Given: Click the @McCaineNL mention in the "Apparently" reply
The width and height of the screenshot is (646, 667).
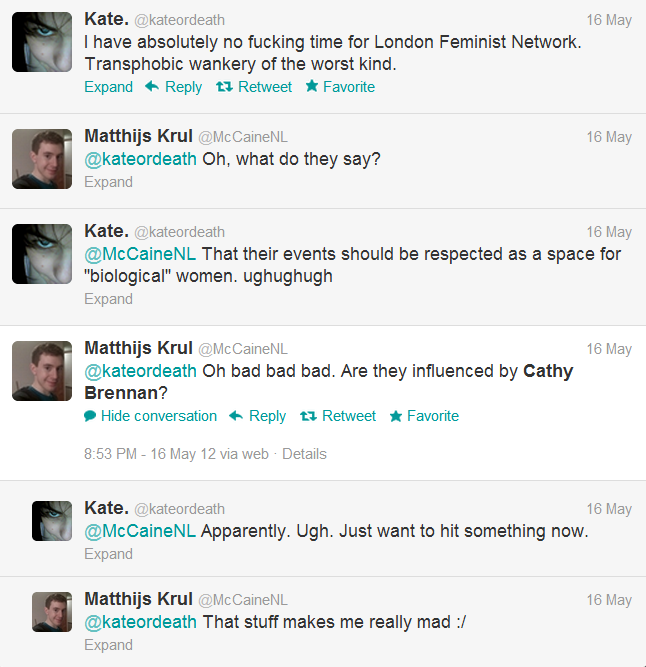Looking at the screenshot, I should (140, 531).
